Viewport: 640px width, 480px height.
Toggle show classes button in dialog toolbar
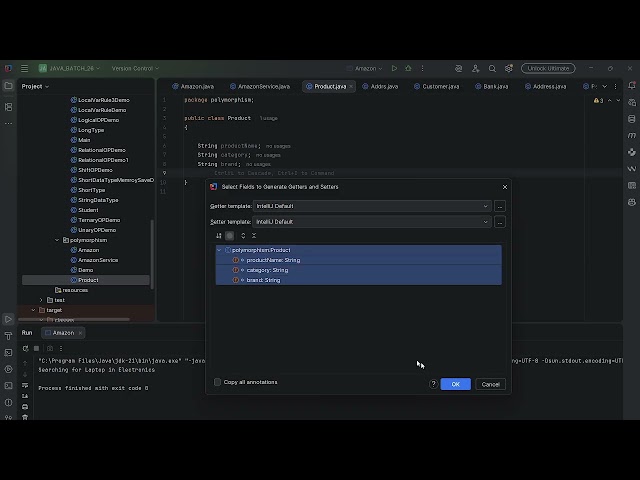pos(230,236)
